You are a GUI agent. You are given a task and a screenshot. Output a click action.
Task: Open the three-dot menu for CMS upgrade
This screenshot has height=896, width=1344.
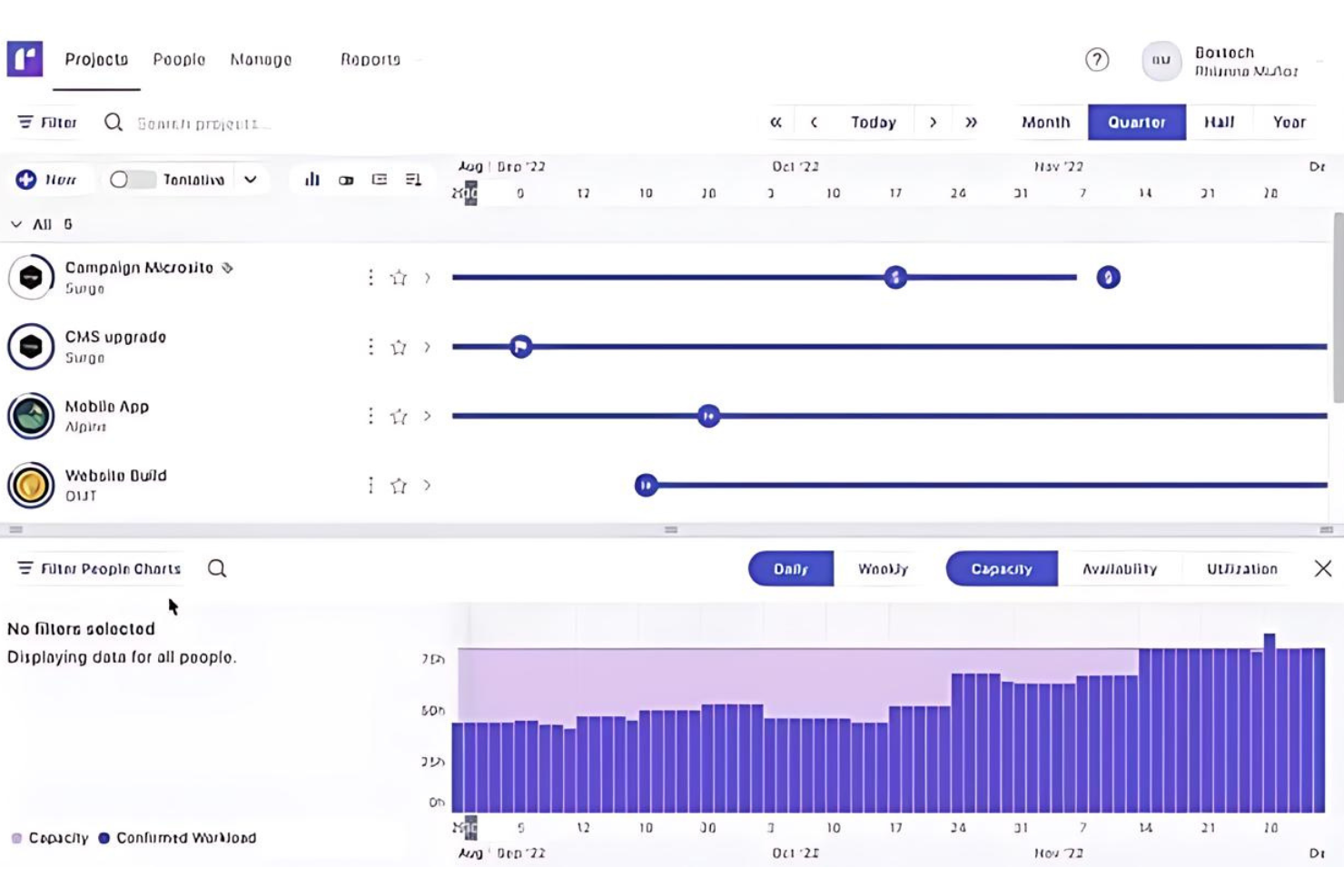(370, 346)
